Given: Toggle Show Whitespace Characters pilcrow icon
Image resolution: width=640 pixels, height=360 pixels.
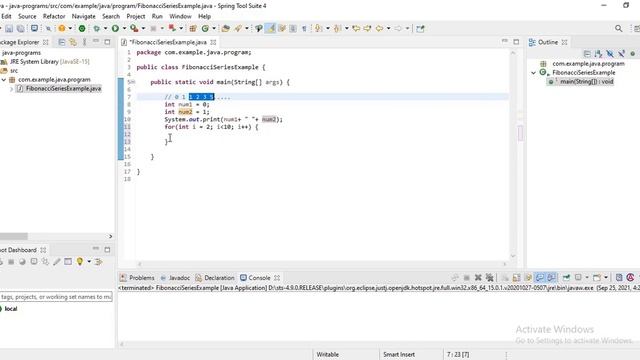Looking at the screenshot, I should [x=304, y=29].
